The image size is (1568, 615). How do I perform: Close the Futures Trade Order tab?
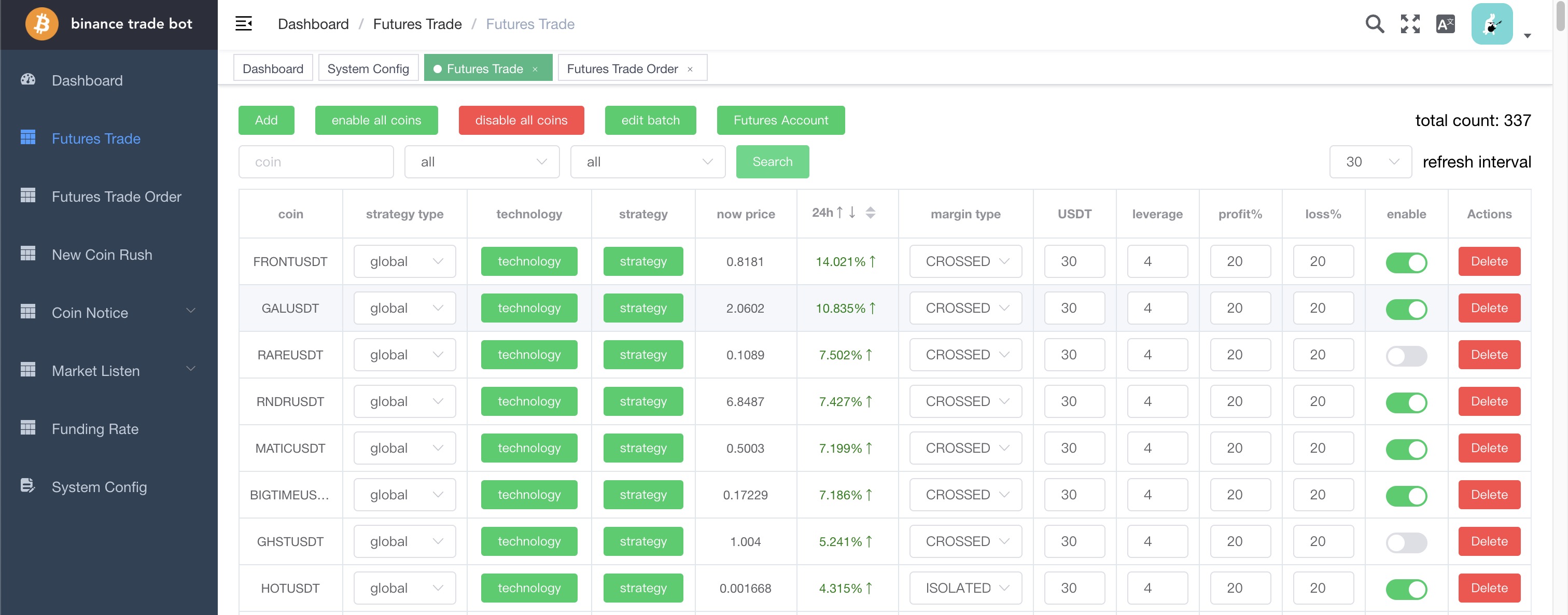pyautogui.click(x=690, y=69)
